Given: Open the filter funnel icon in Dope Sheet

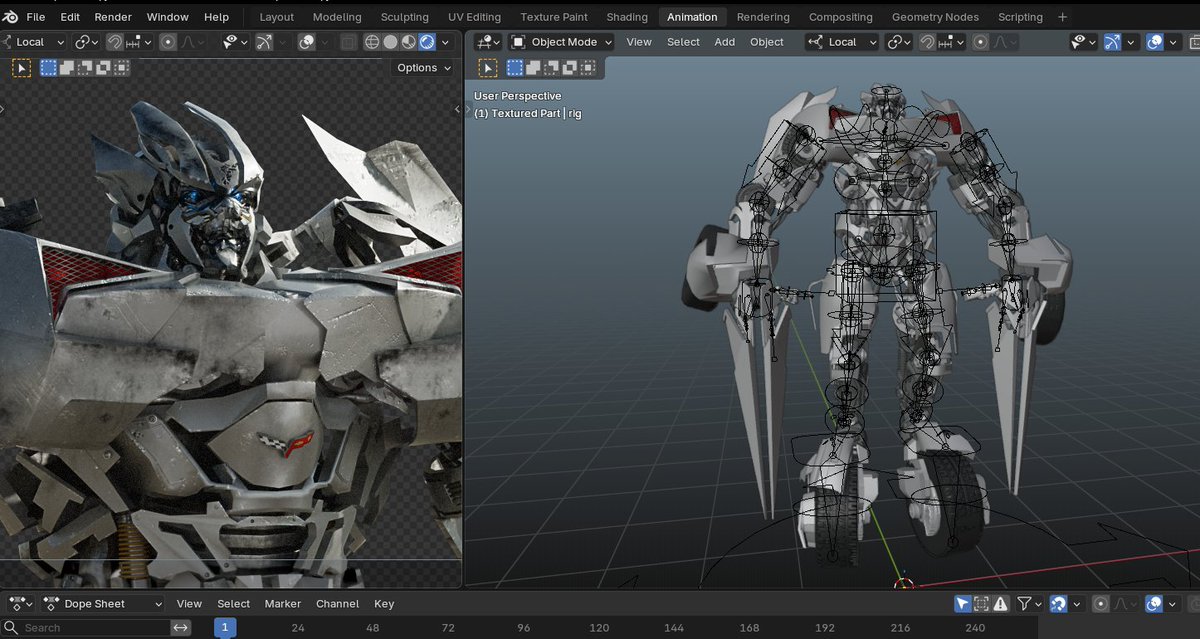Looking at the screenshot, I should click(1026, 603).
